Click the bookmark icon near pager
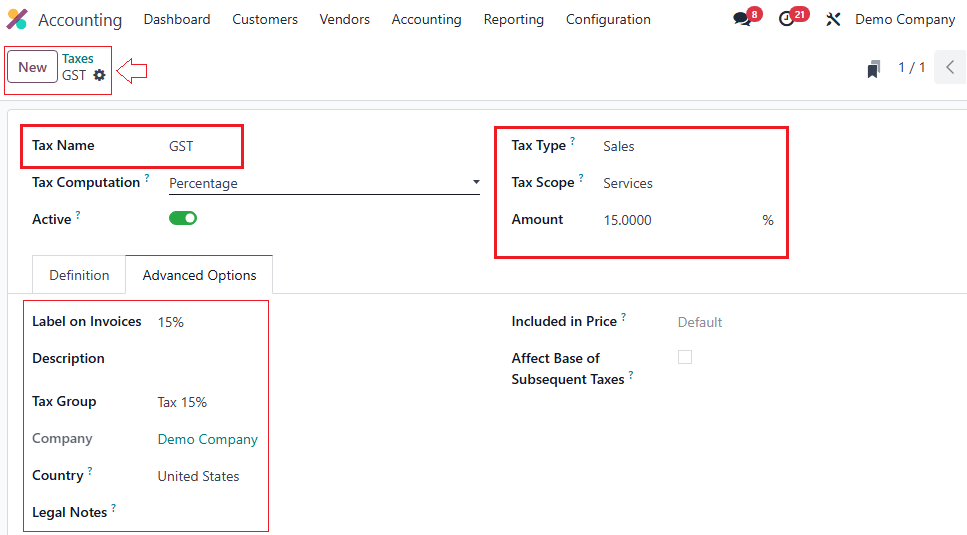This screenshot has height=535, width=967. [873, 69]
